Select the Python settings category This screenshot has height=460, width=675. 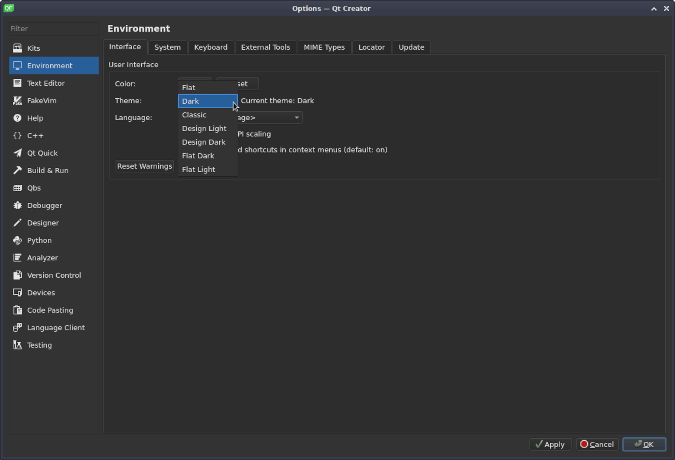click(x=39, y=240)
